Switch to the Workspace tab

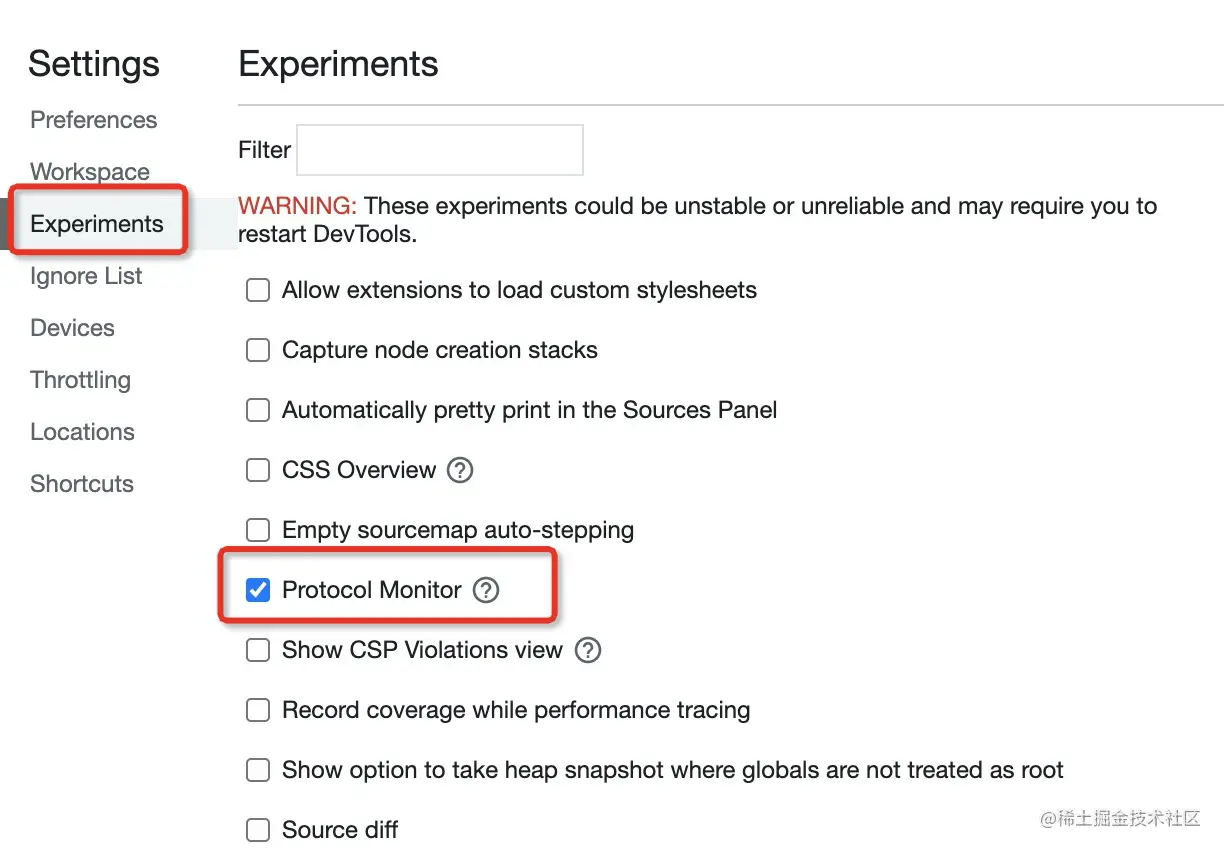point(90,172)
